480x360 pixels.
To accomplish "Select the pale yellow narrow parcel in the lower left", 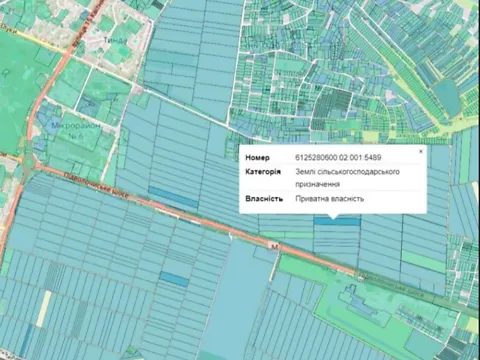I will tap(44, 309).
